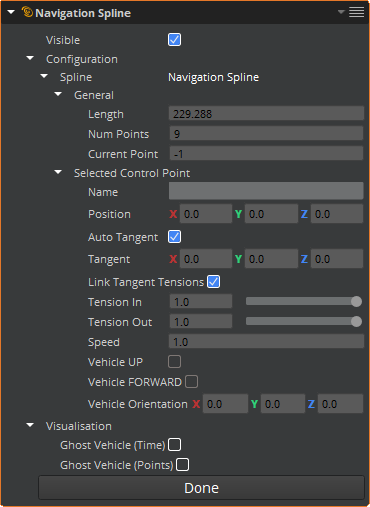Click the small panel options arrow
This screenshot has height=507, width=370.
[341, 12]
